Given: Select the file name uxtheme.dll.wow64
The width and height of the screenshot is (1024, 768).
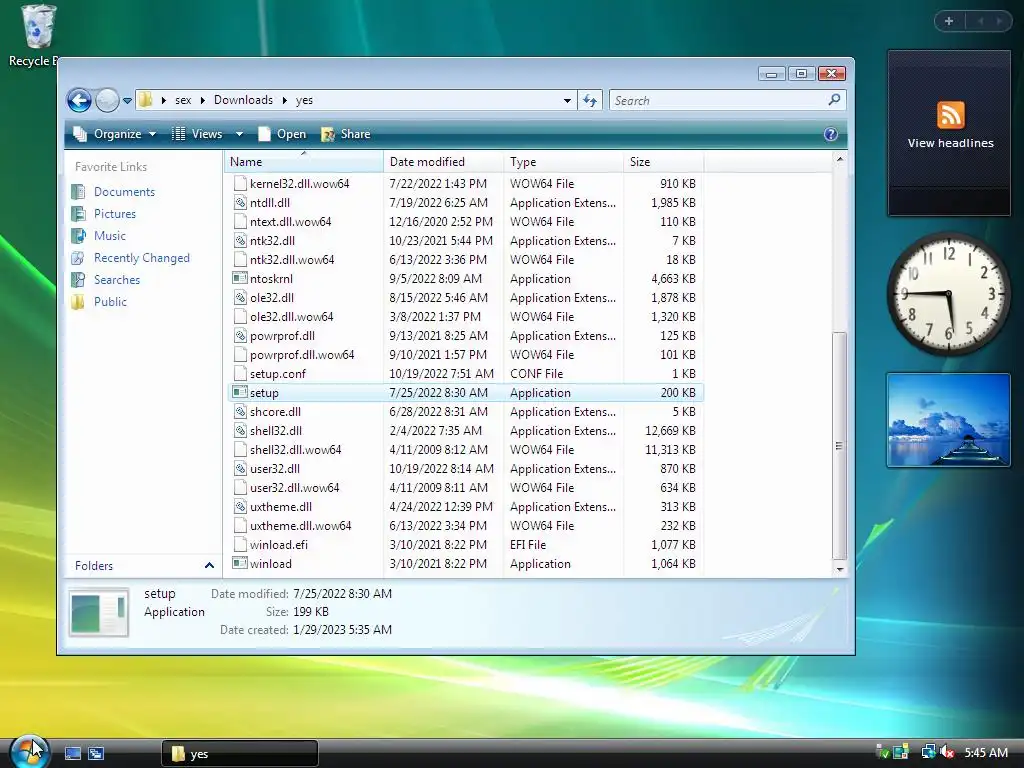Looking at the screenshot, I should [300, 526].
